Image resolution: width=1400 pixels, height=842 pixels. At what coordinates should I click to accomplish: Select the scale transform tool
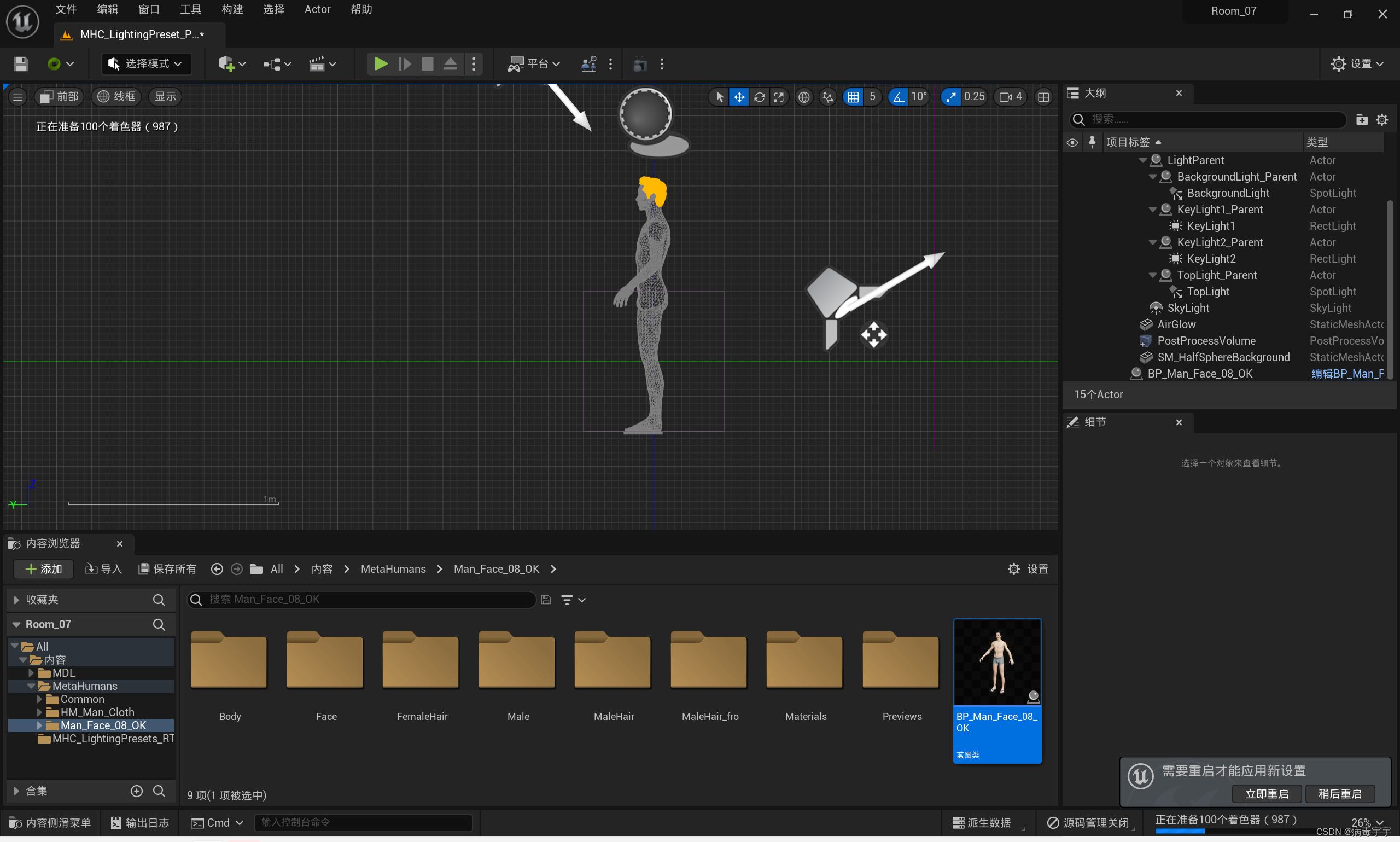point(779,97)
